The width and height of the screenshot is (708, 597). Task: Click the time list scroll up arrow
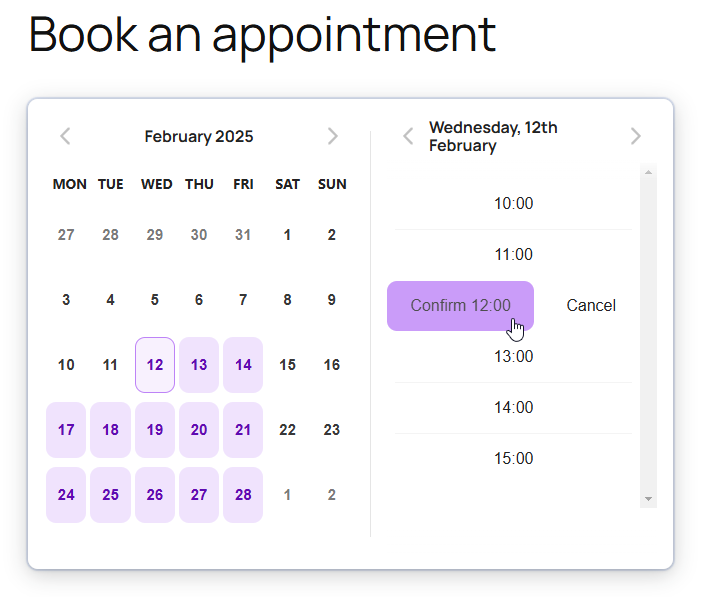648,172
